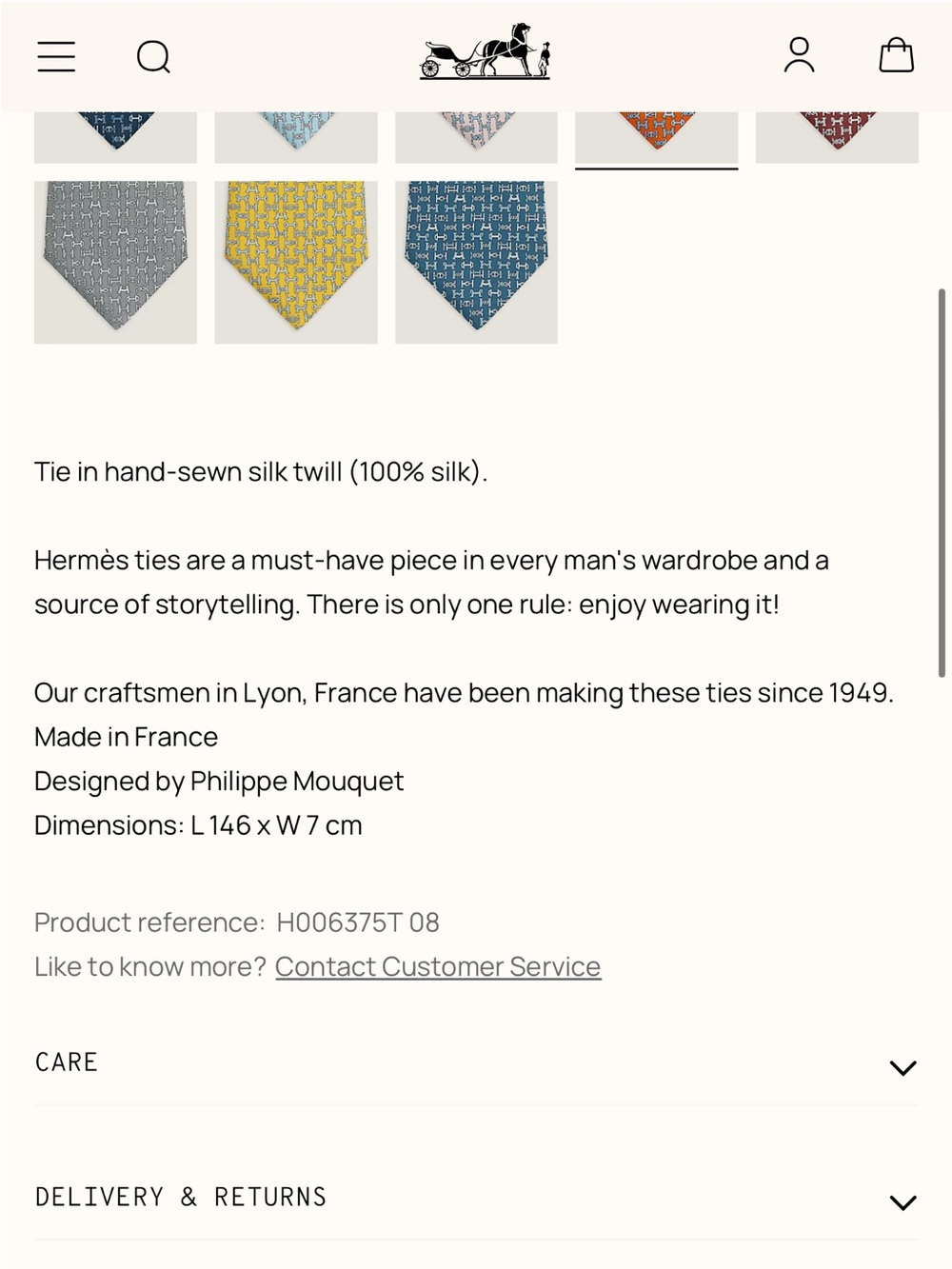Open the CARE accordion heading
Screen dimensions: 952x1269
(67, 1062)
